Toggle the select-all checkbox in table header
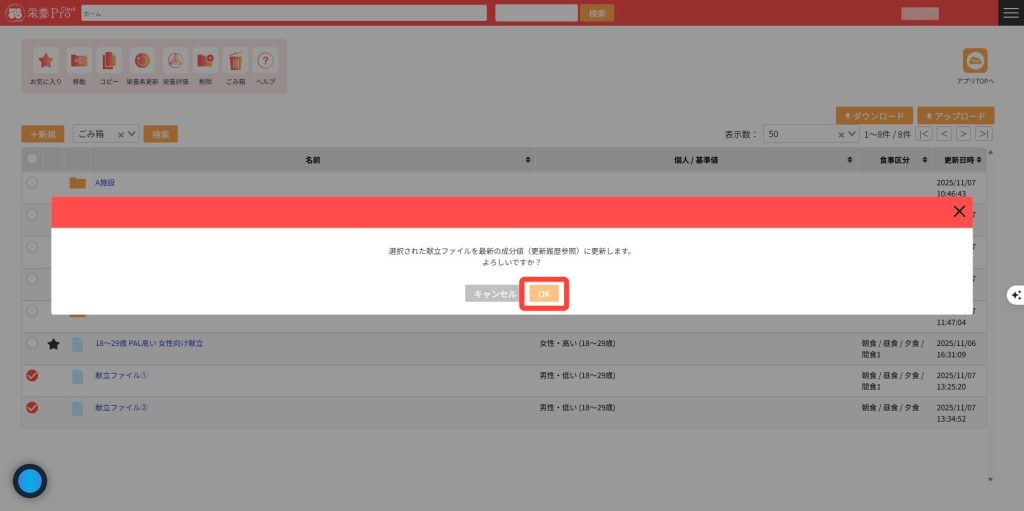 (32, 159)
